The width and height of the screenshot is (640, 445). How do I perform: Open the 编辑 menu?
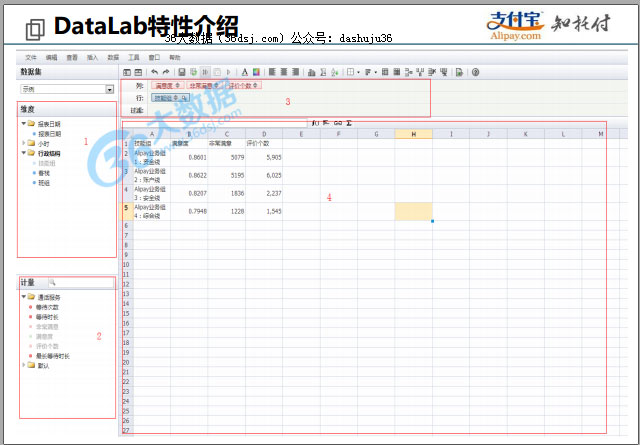click(51, 58)
